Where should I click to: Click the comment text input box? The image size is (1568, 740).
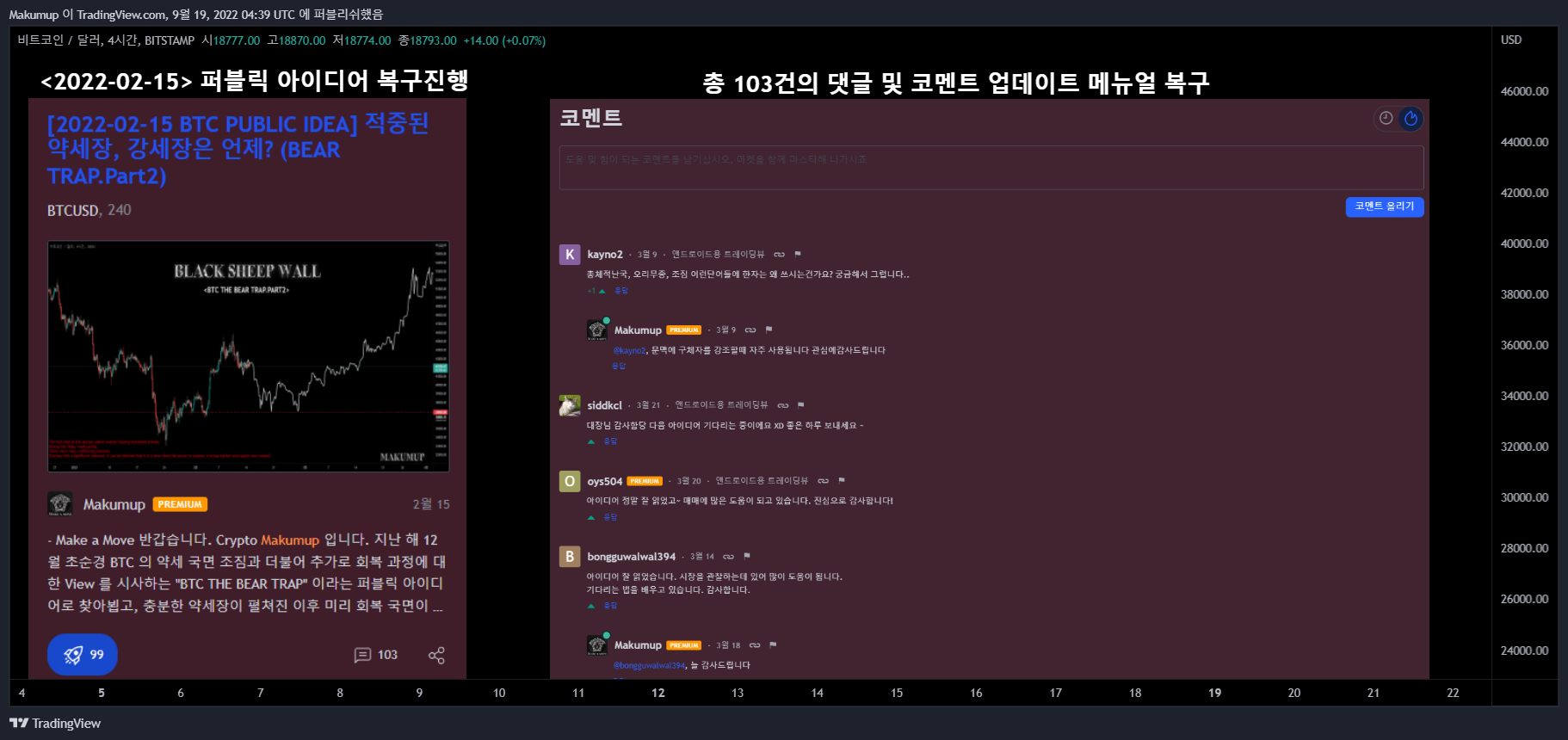[x=991, y=167]
